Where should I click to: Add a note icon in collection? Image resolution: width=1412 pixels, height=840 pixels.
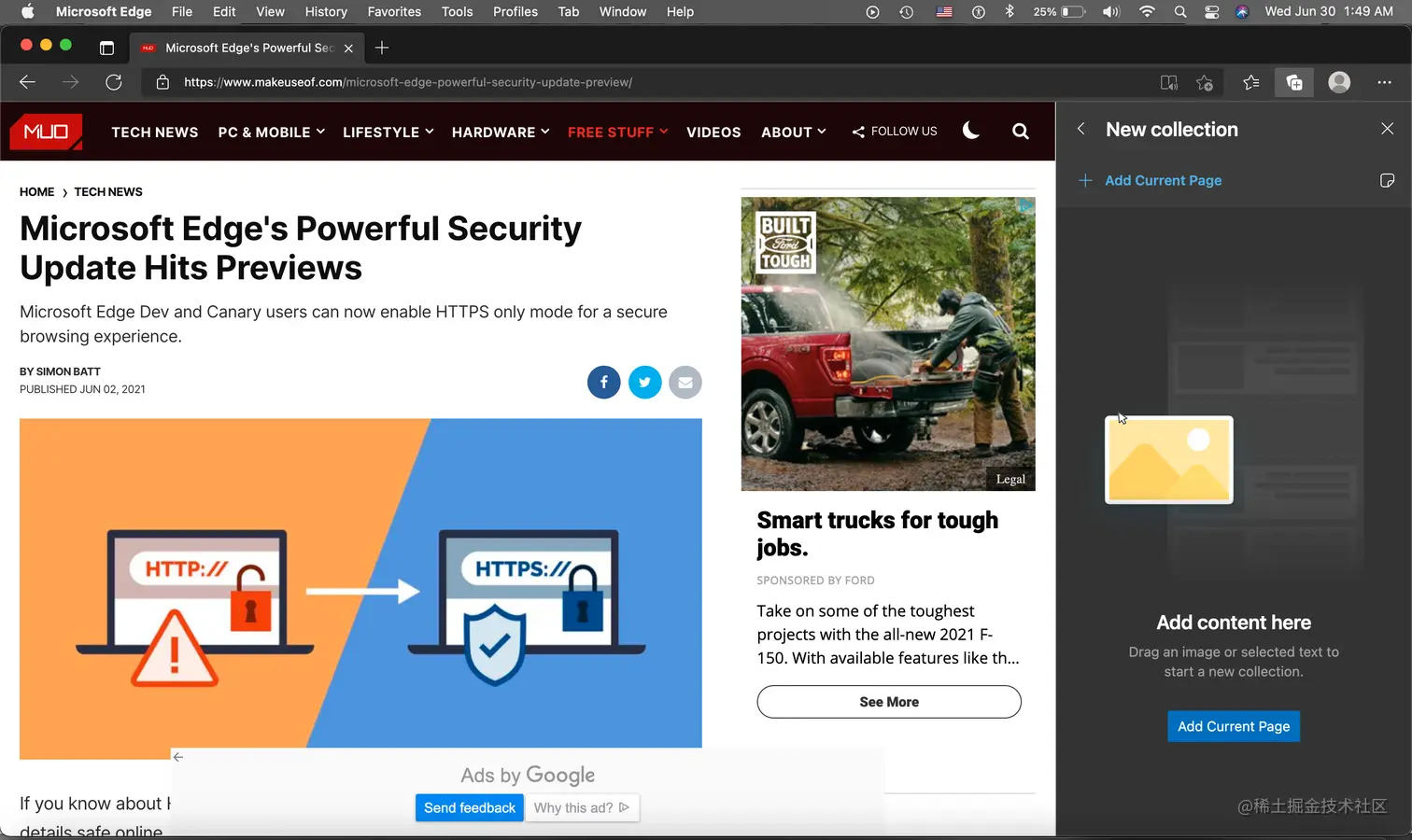[x=1387, y=180]
